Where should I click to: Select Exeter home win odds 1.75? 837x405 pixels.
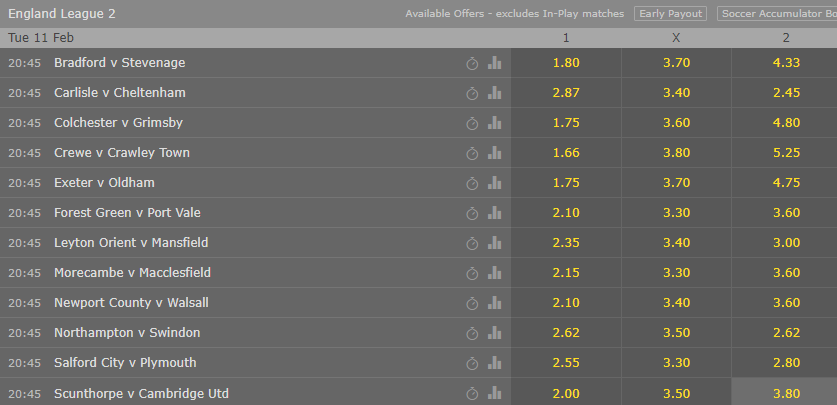click(x=566, y=182)
